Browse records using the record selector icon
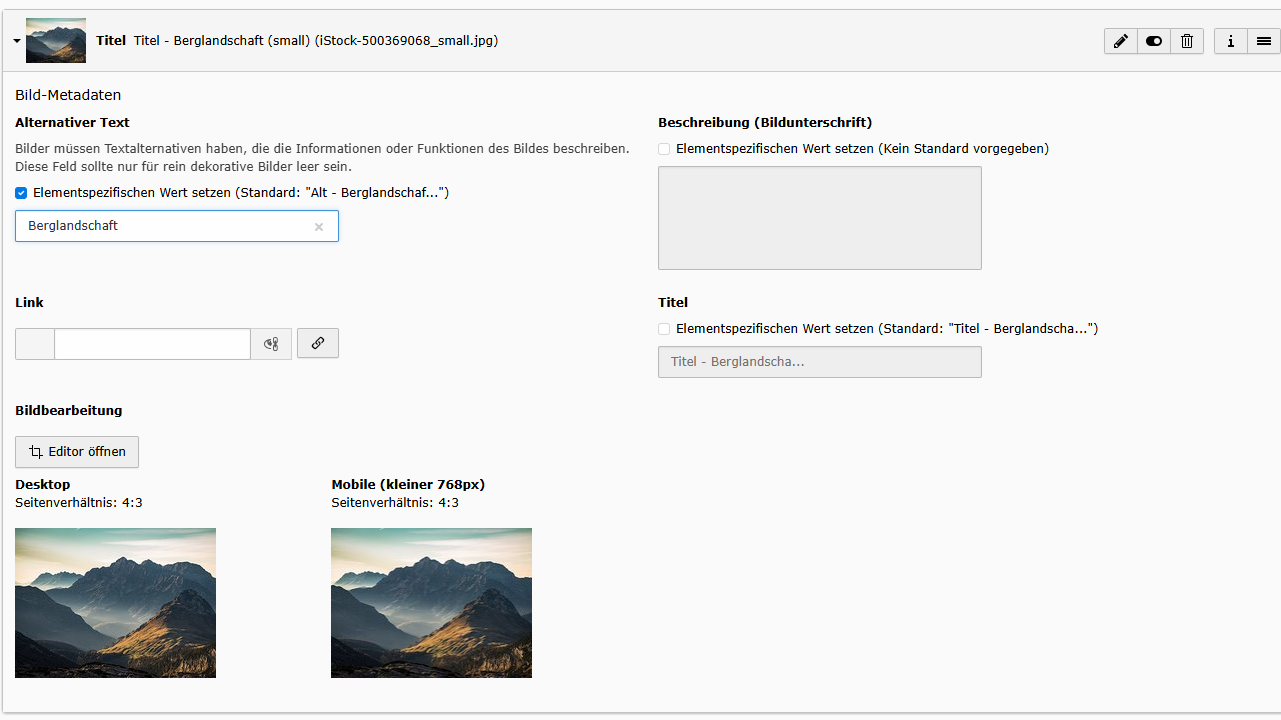This screenshot has height=720, width=1281. pos(270,343)
